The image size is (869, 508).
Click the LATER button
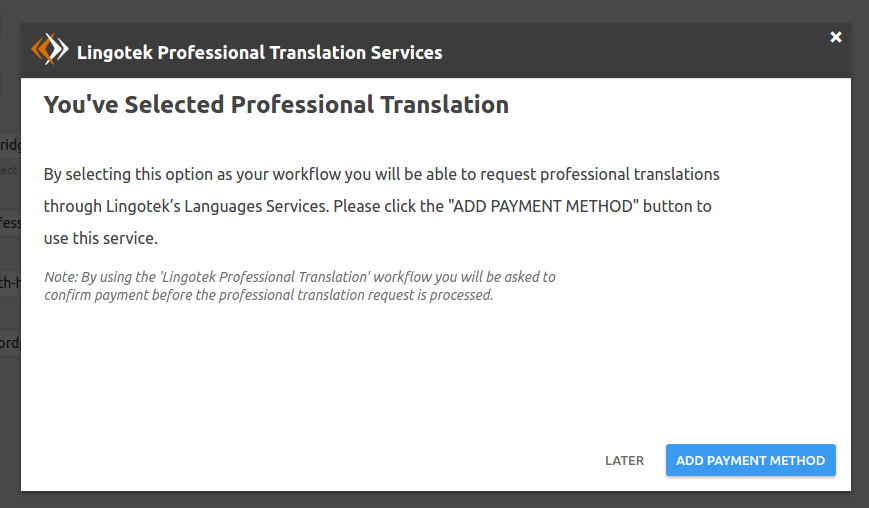click(x=624, y=461)
